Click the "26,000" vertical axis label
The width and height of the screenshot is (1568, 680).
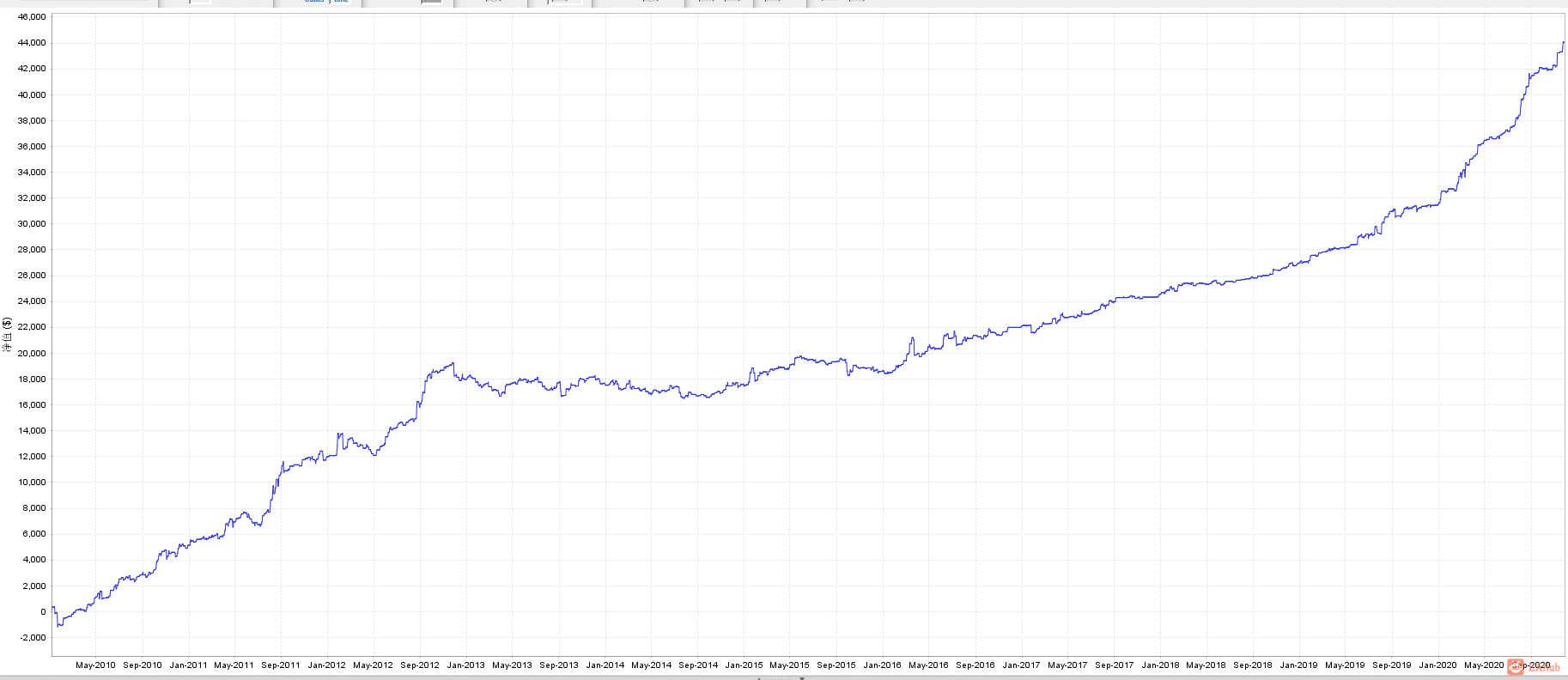click(32, 276)
